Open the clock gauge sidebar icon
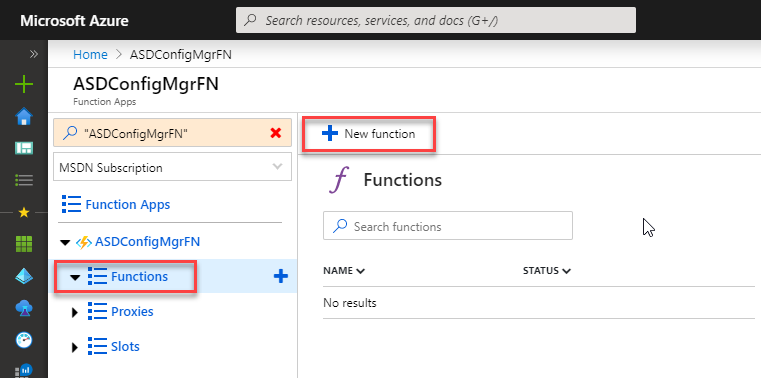 tap(24, 340)
